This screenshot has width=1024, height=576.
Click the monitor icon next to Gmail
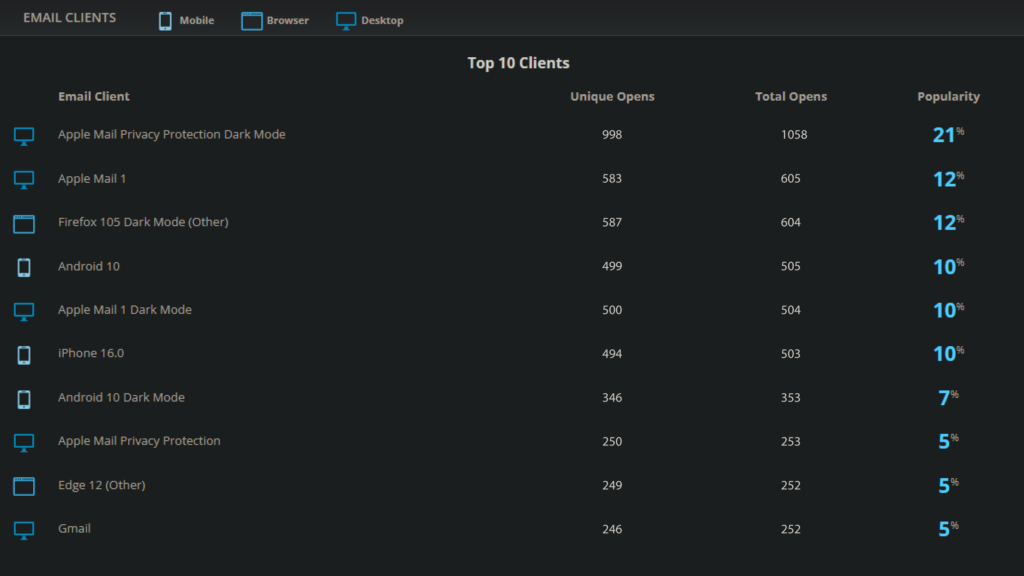tap(24, 530)
